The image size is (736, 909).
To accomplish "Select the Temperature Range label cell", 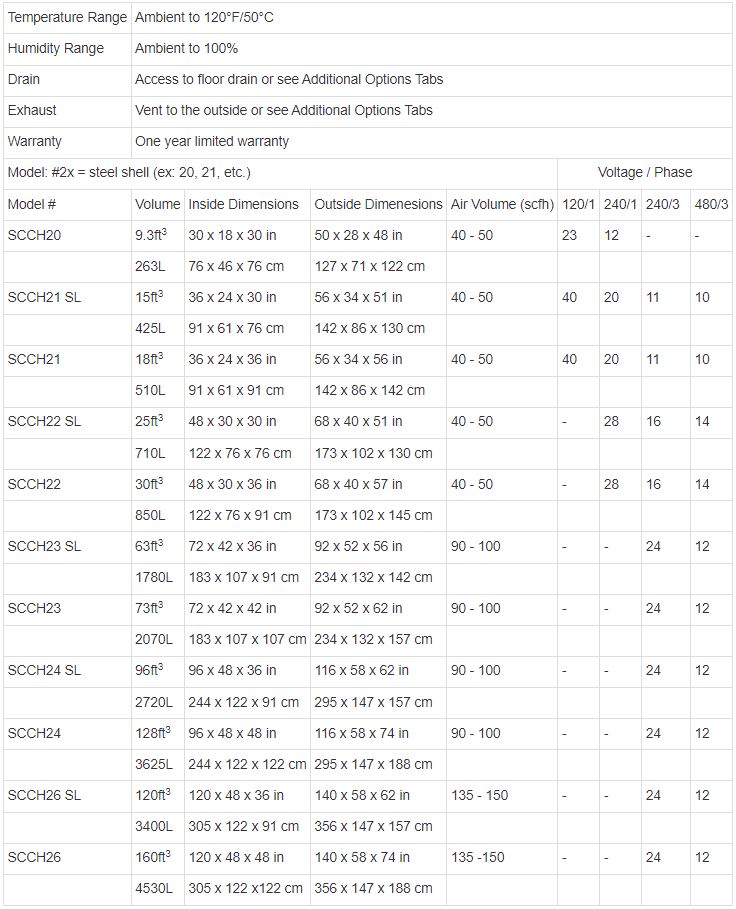I will point(67,17).
